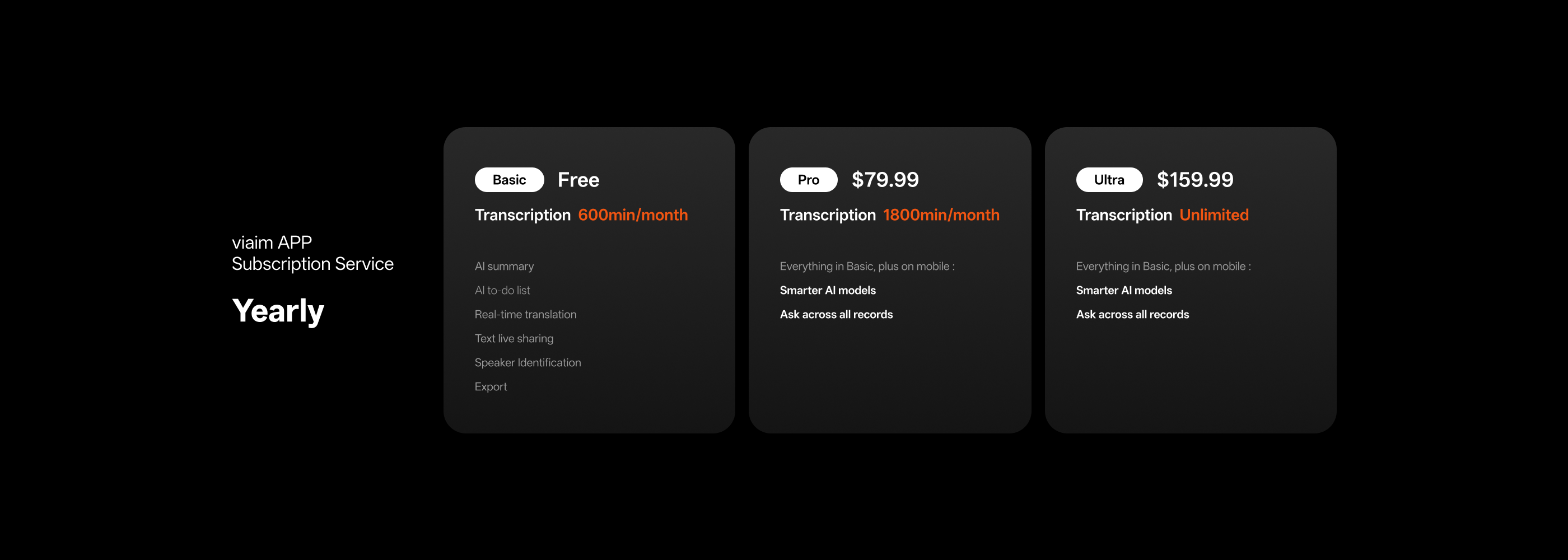1568x560 pixels.
Task: Click the Basic plan badge
Action: (509, 180)
